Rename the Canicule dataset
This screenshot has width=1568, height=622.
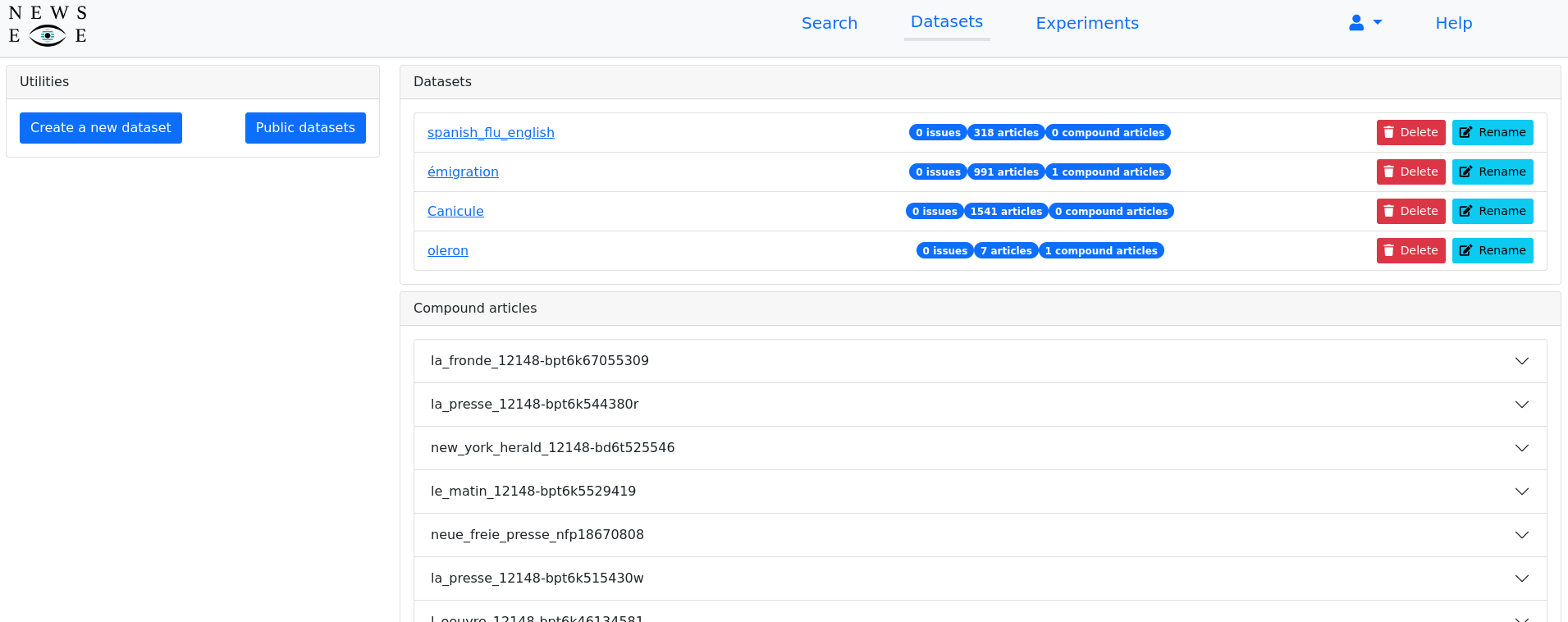1493,211
